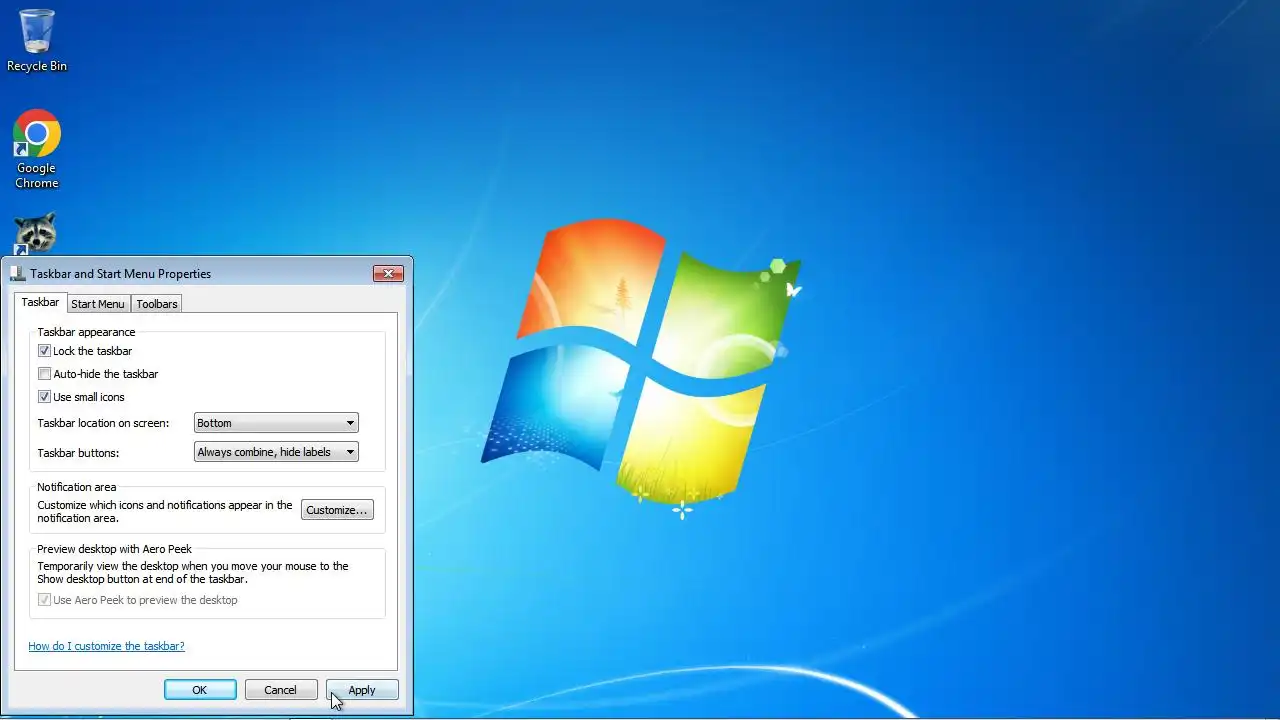1280x720 pixels.
Task: Select the Taskbar tab
Action: tap(41, 302)
